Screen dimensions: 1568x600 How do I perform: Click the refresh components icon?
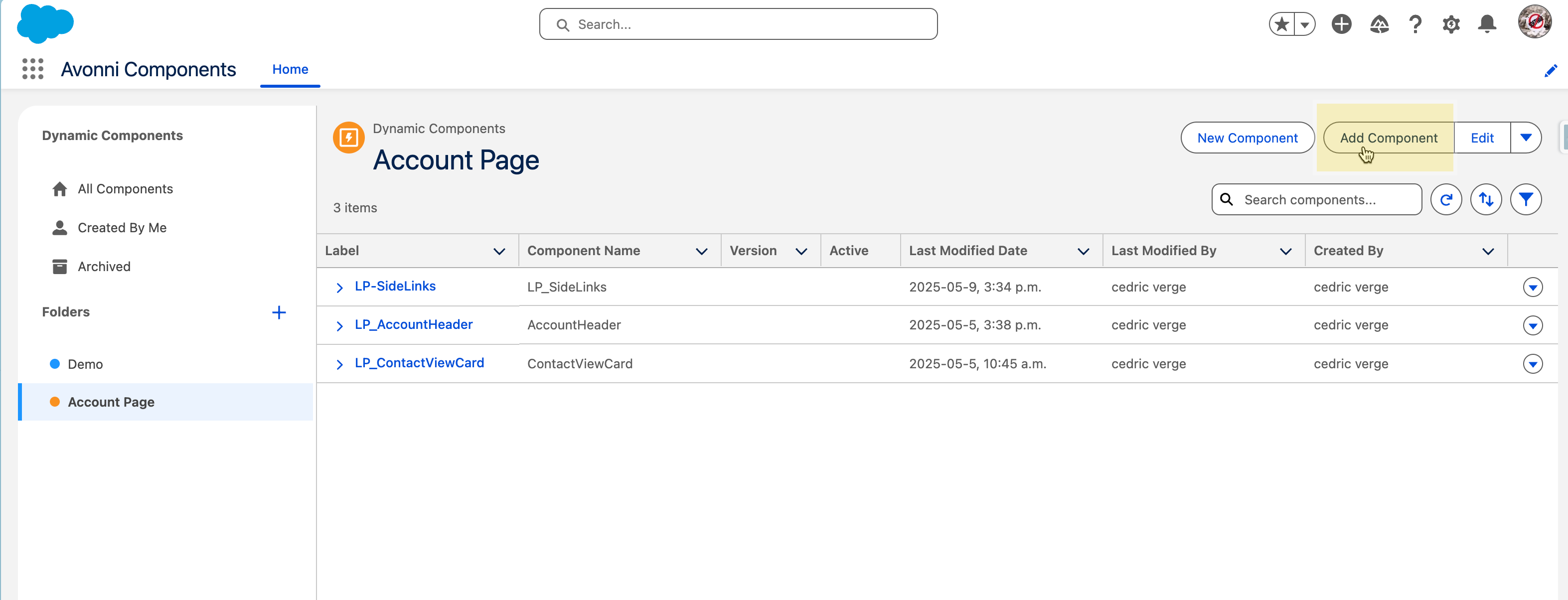tap(1446, 200)
